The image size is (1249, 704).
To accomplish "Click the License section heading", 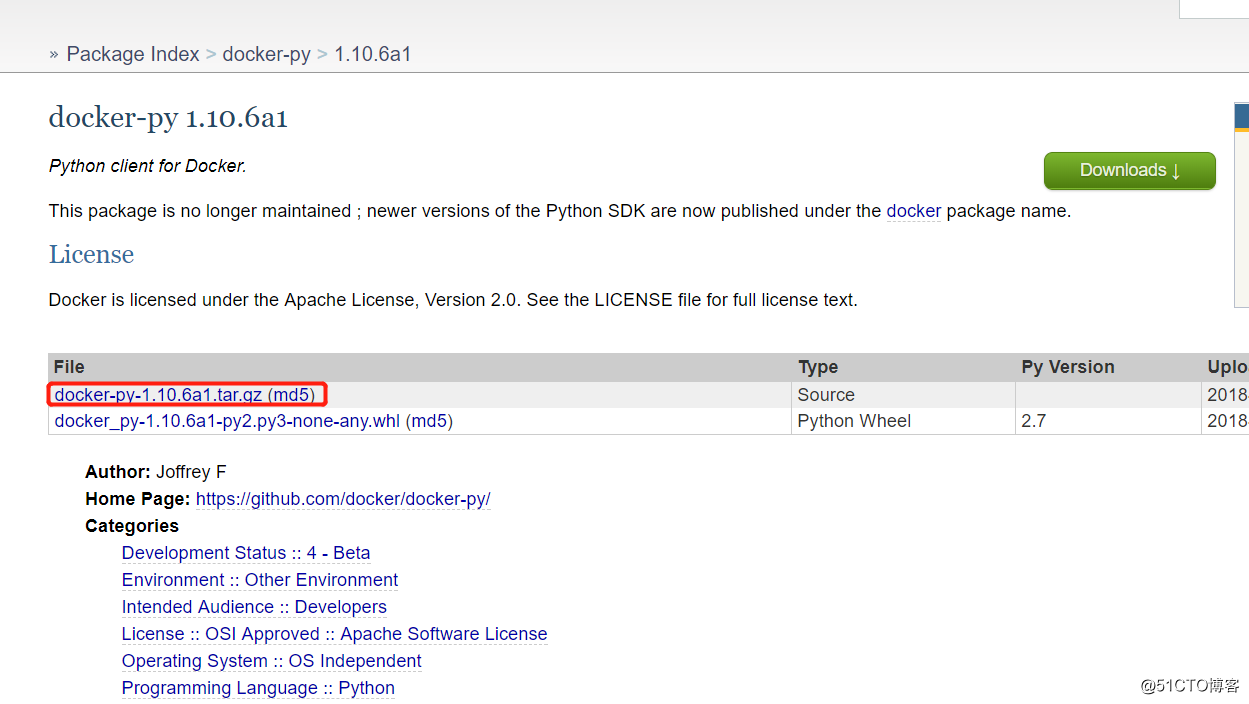I will click(91, 254).
